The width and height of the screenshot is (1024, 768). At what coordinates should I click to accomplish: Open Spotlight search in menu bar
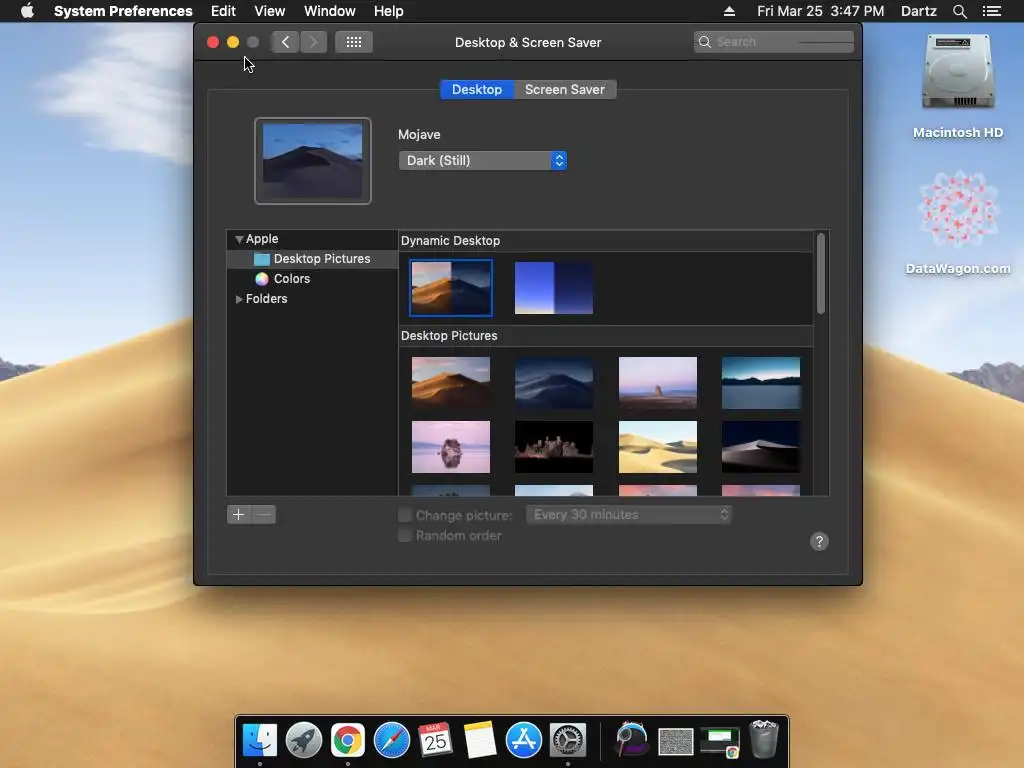959,11
